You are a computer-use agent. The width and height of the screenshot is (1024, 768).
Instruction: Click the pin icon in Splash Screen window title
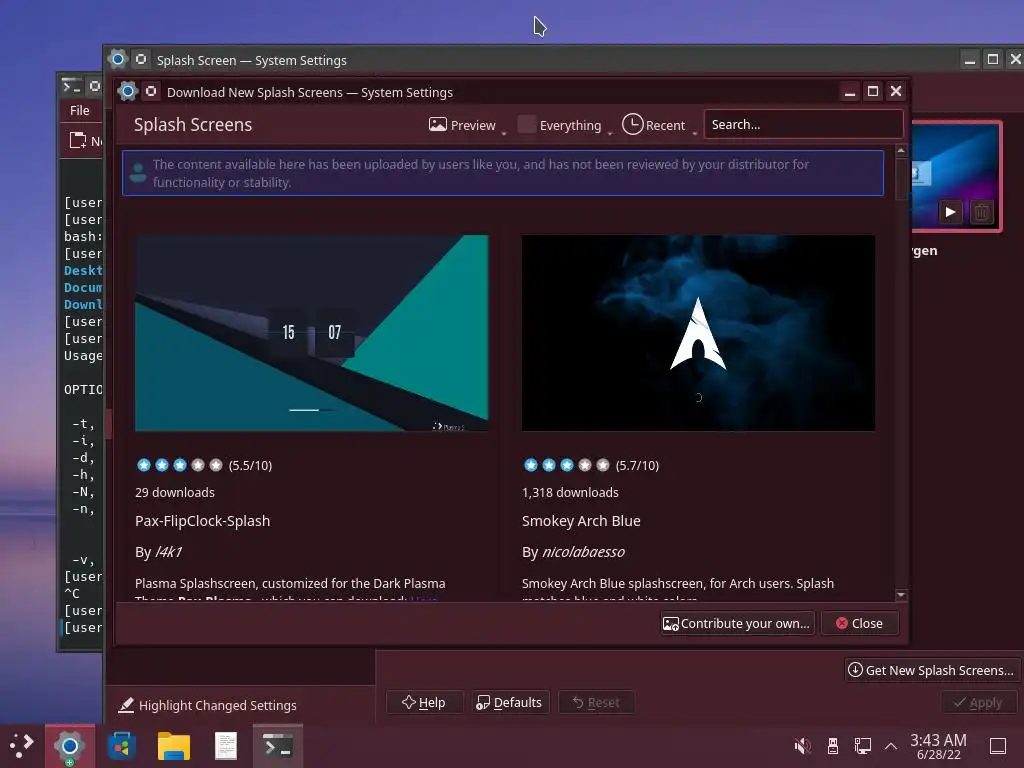141,59
